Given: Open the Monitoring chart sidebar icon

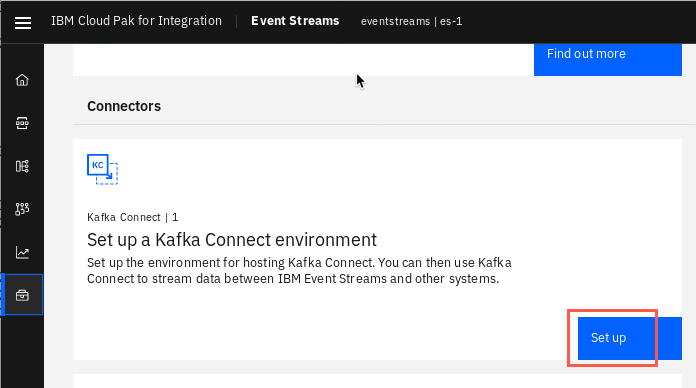Looking at the screenshot, I should 22,252.
